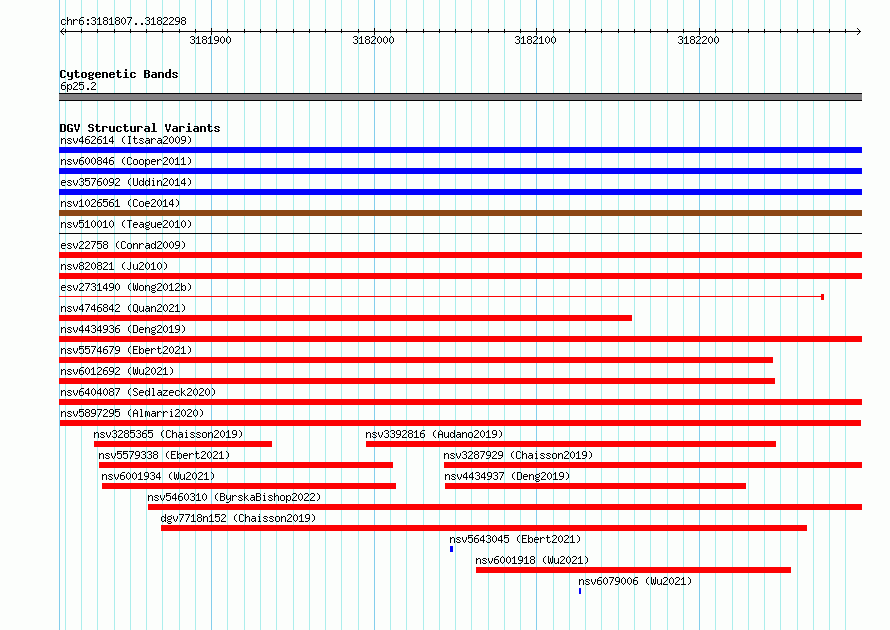This screenshot has width=890, height=630.
Task: Click the DGV Structural Variants track title
Action: pos(140,128)
